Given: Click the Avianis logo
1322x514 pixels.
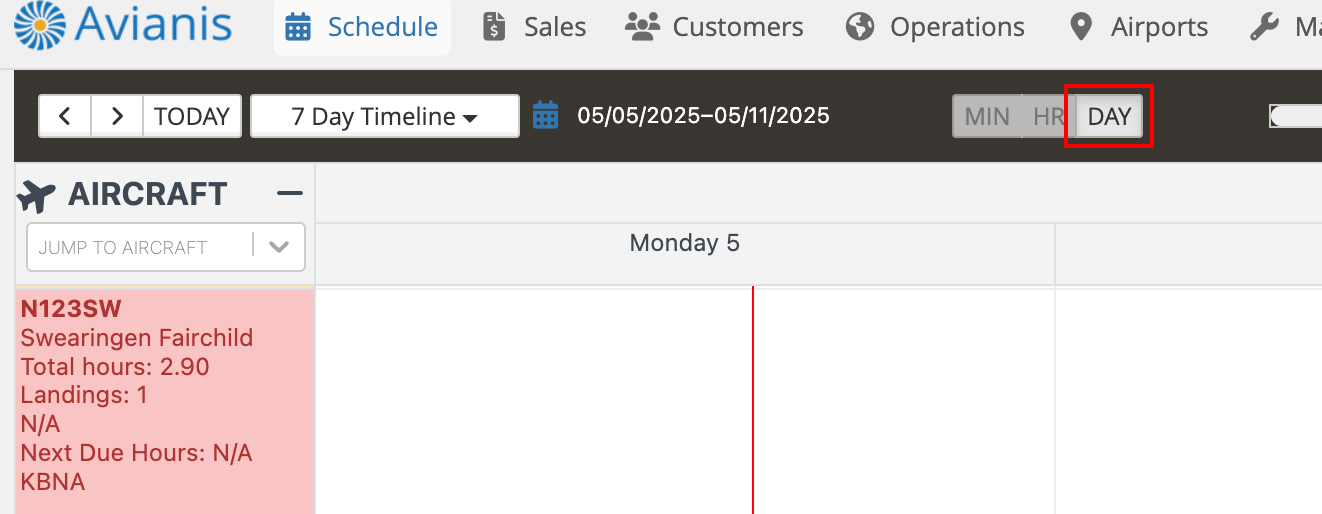Looking at the screenshot, I should pos(123,26).
